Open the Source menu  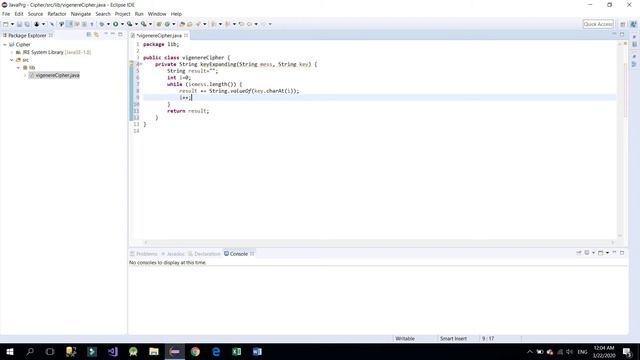35,14
